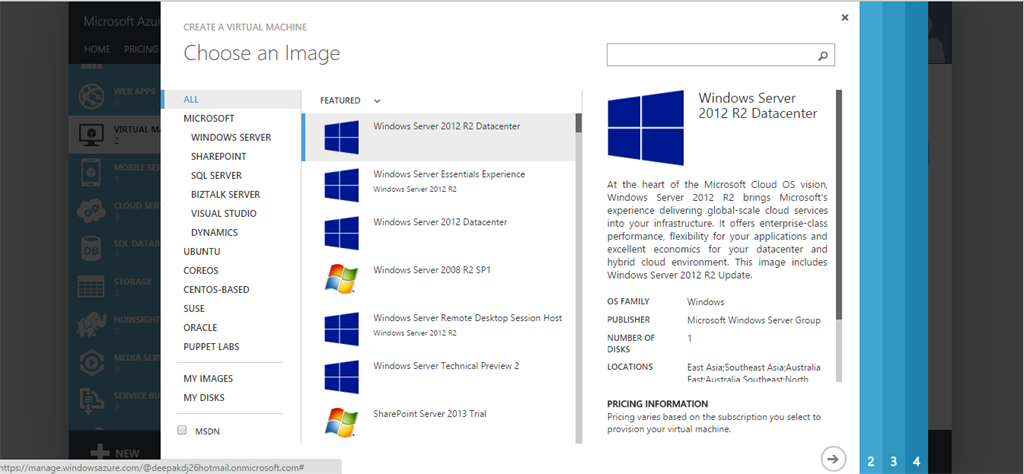Show COREOS images
The height and width of the screenshot is (474, 1024).
(201, 270)
